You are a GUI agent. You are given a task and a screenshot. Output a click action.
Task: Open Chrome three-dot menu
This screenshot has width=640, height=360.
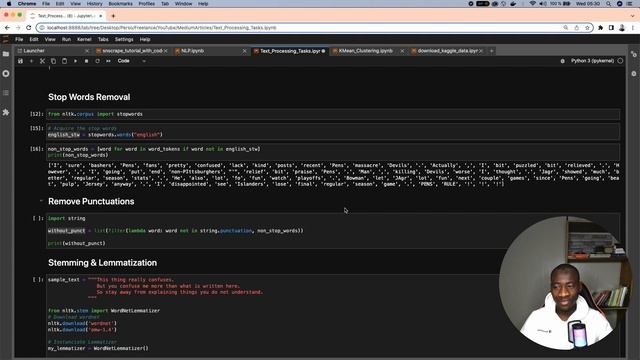tap(633, 28)
